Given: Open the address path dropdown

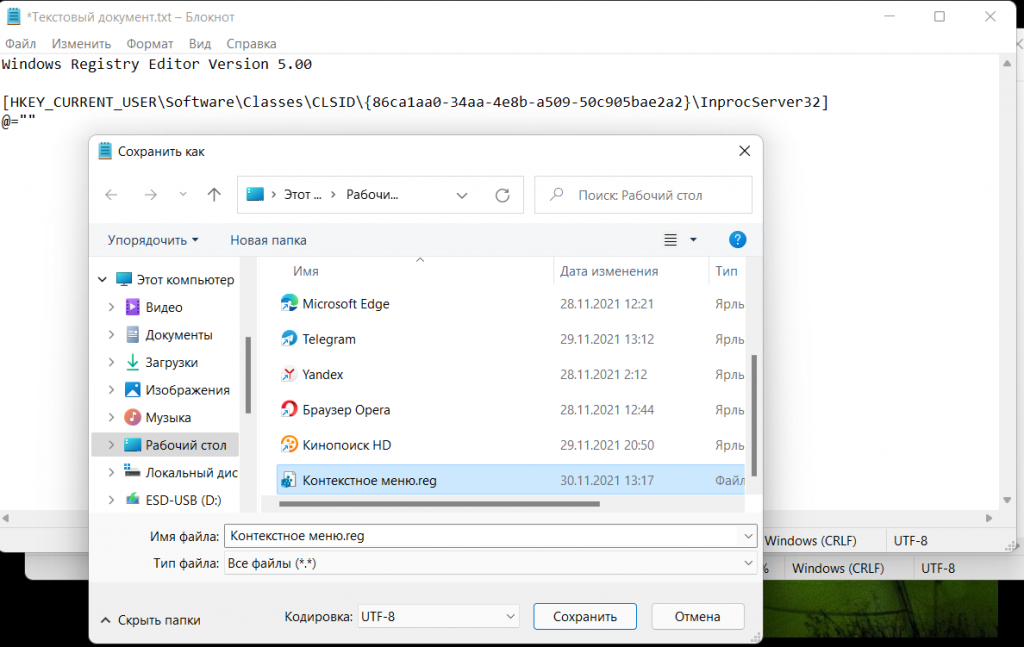Looking at the screenshot, I should tap(462, 195).
